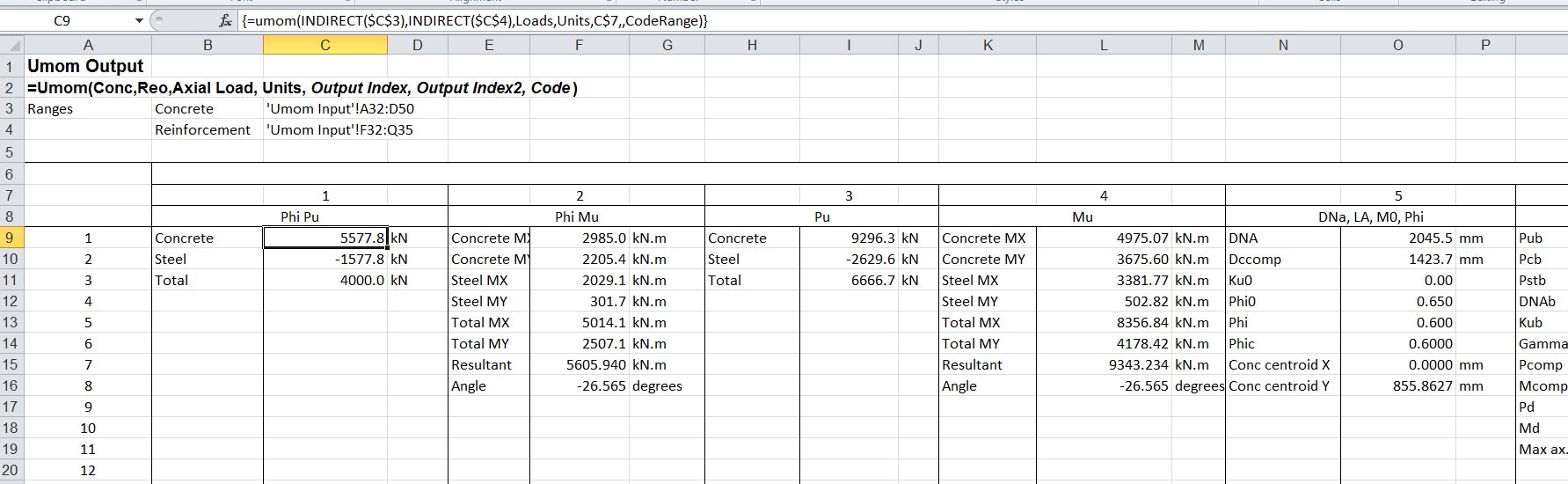The image size is (1568, 484).
Task: Click the Phi Mu header cell
Action: pos(576,216)
